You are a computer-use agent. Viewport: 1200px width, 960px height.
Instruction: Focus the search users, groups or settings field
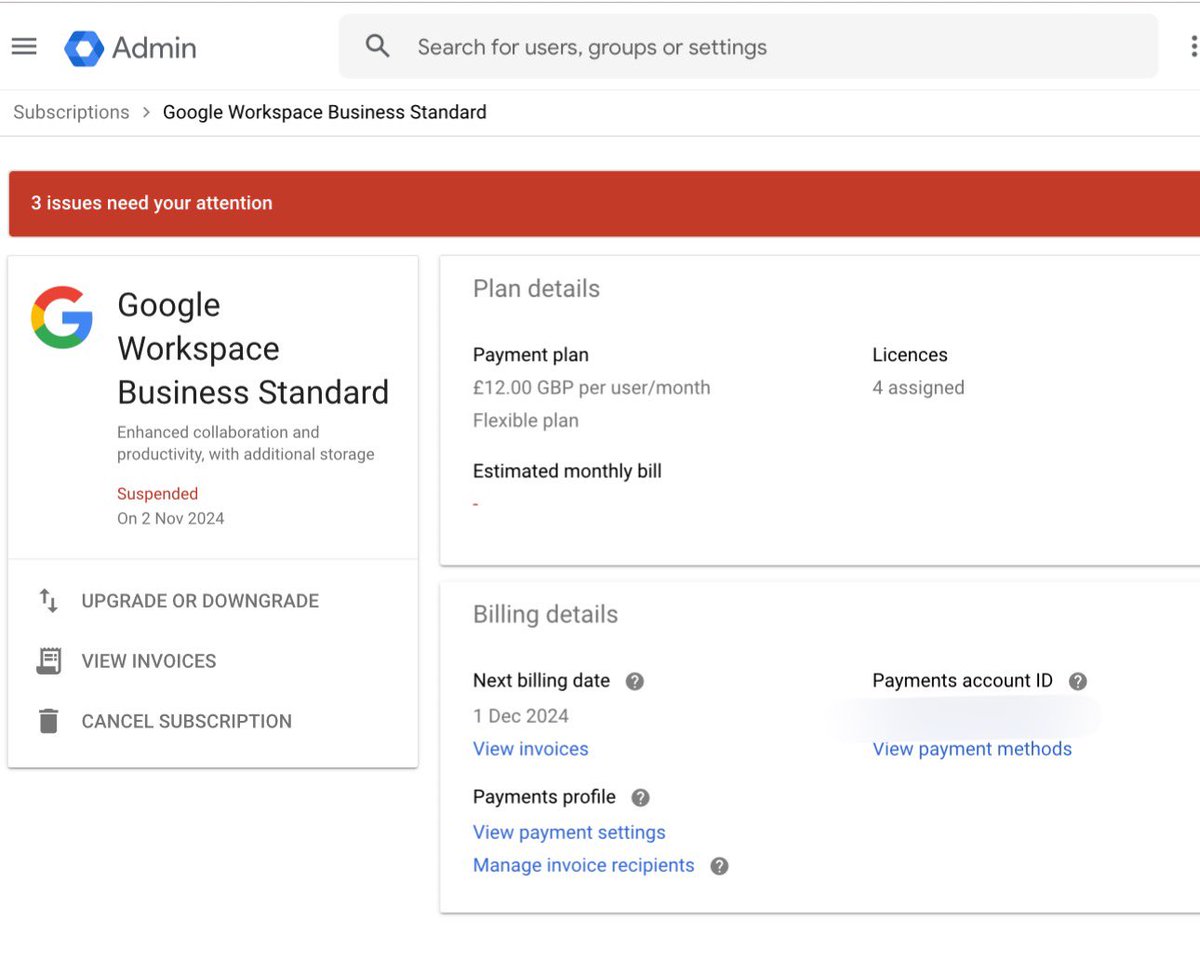(x=748, y=47)
